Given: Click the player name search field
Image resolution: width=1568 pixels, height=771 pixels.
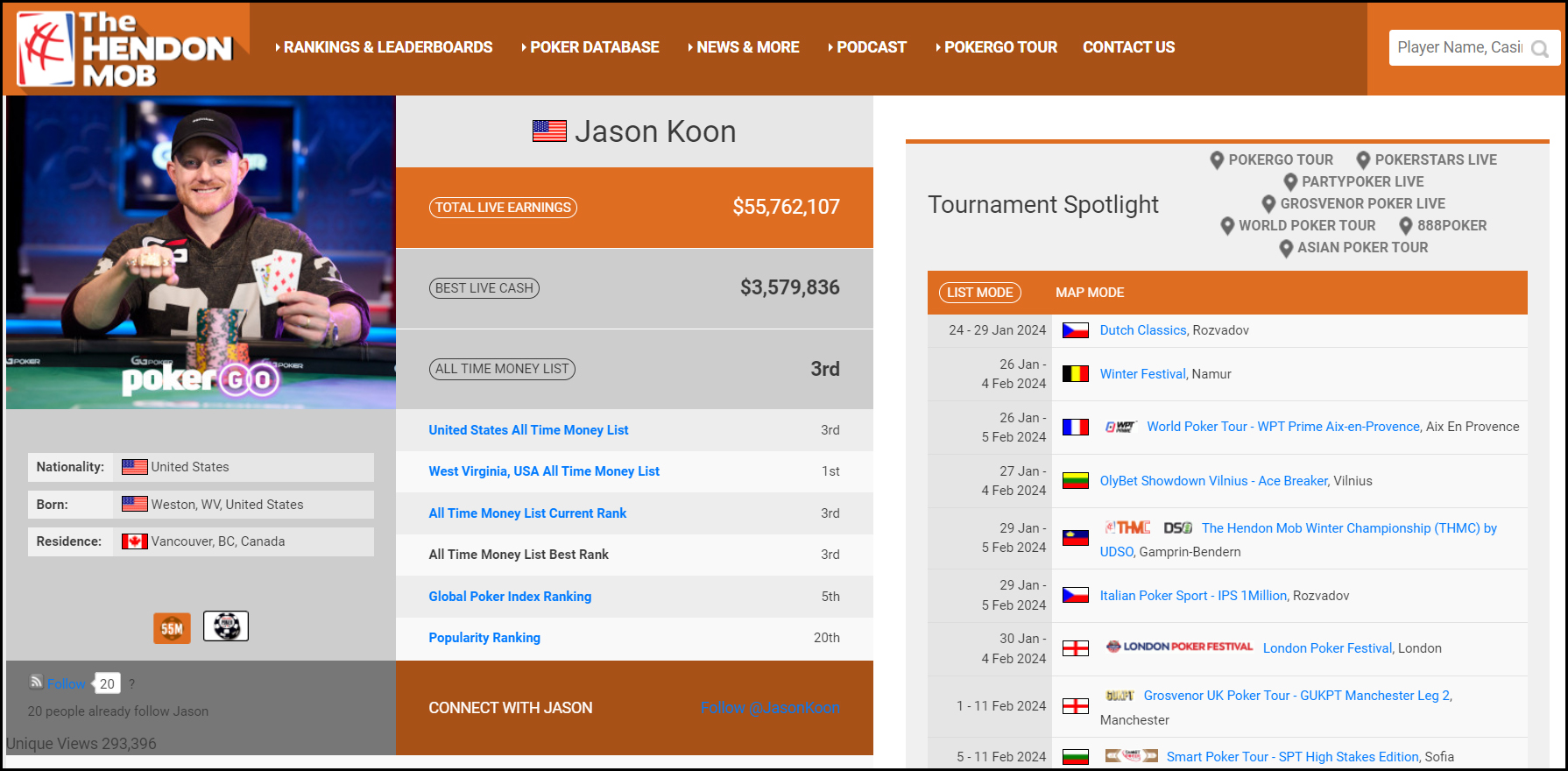Looking at the screenshot, I should tap(1459, 47).
